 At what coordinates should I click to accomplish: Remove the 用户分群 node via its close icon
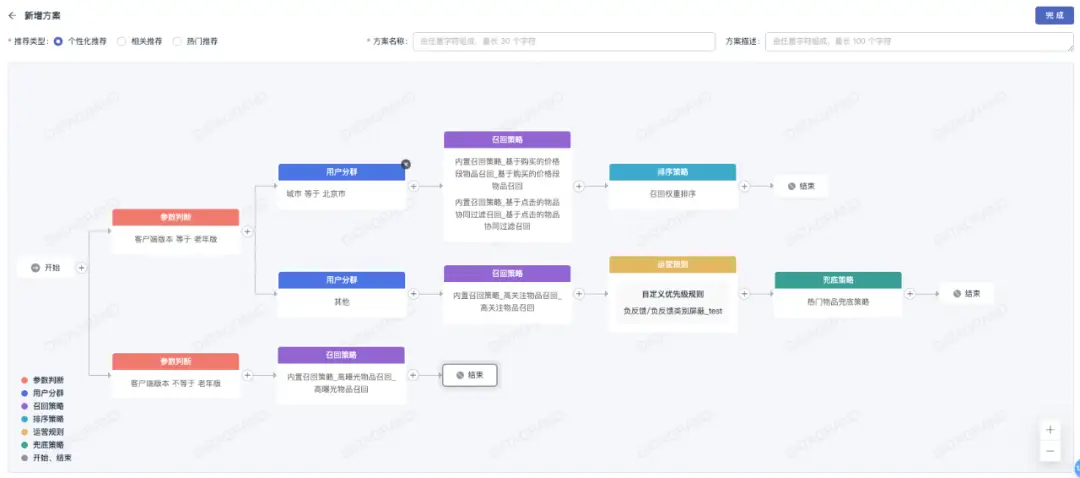point(406,164)
